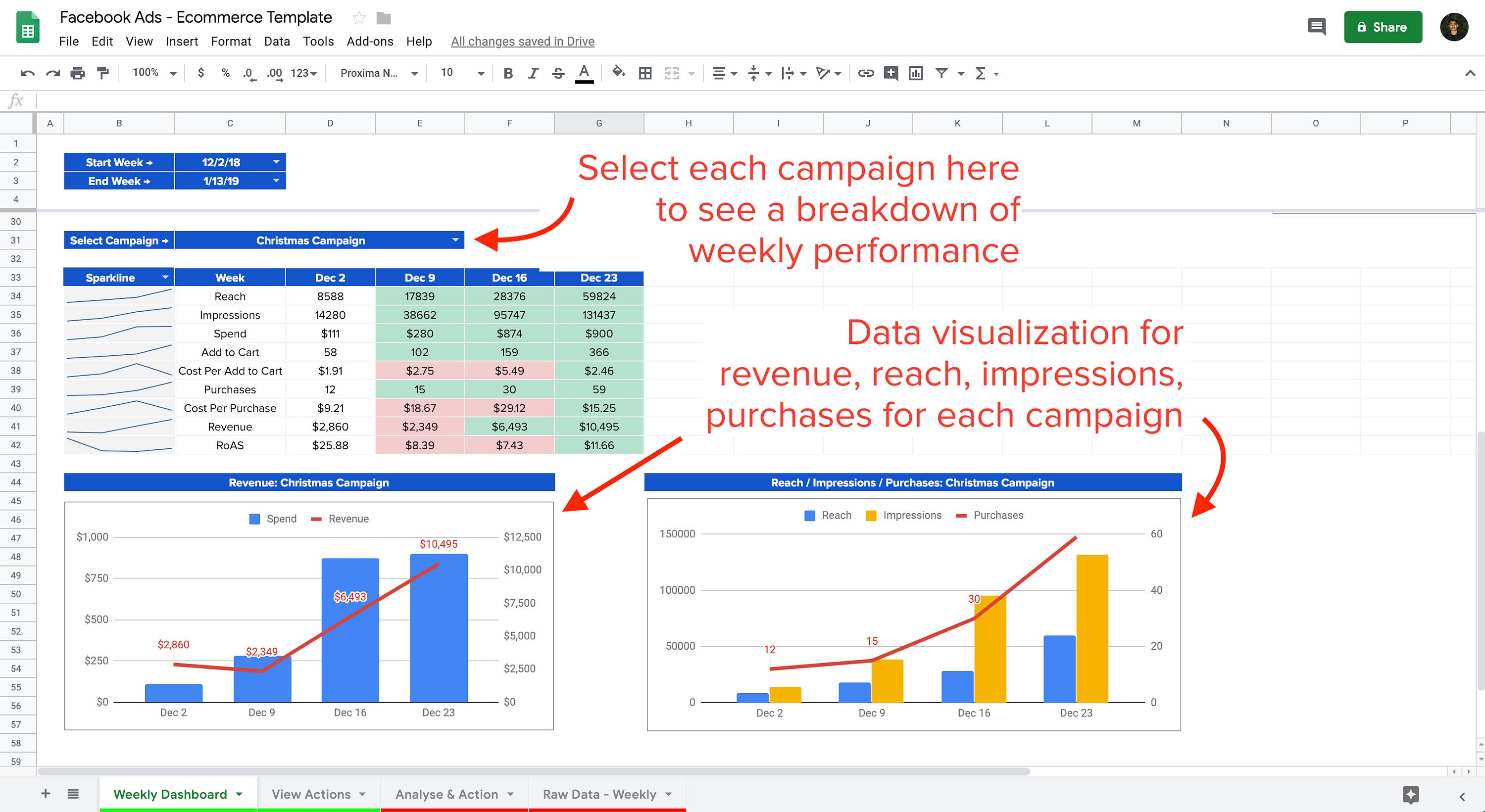Viewport: 1485px width, 812px height.
Task: Open the font size dropdown
Action: [462, 73]
